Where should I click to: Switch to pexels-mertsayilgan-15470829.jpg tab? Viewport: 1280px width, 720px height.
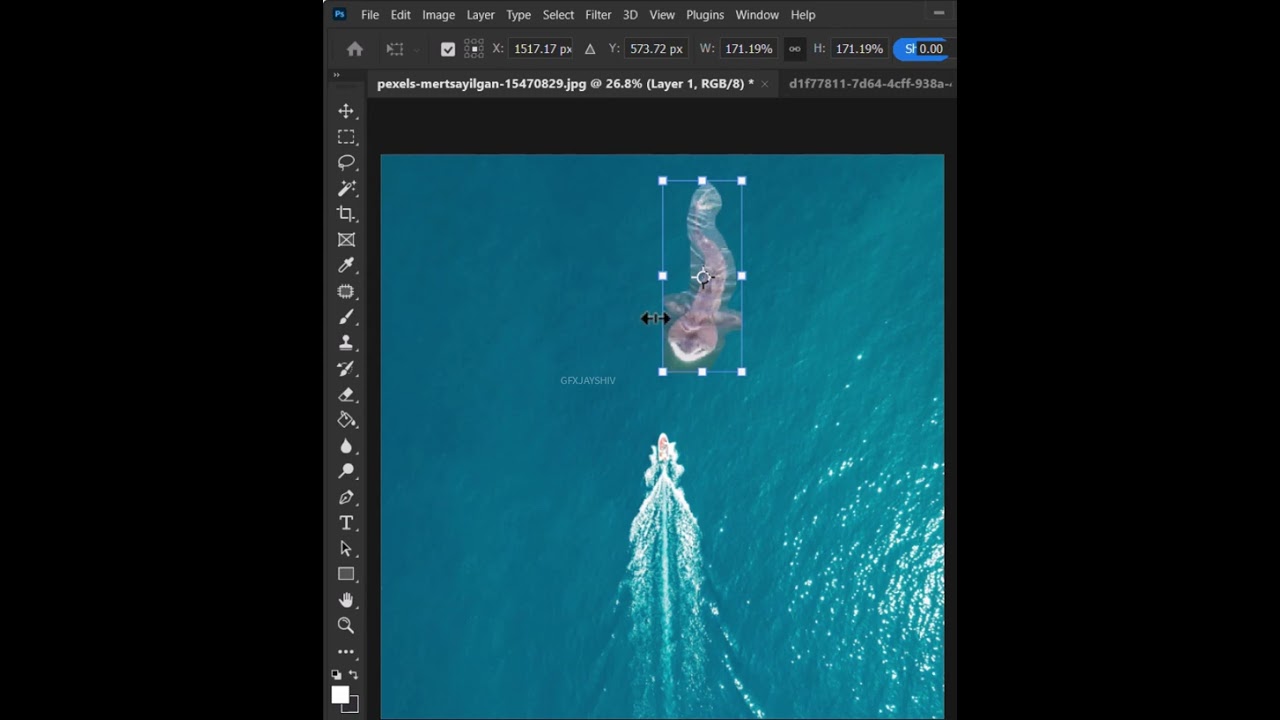click(565, 84)
